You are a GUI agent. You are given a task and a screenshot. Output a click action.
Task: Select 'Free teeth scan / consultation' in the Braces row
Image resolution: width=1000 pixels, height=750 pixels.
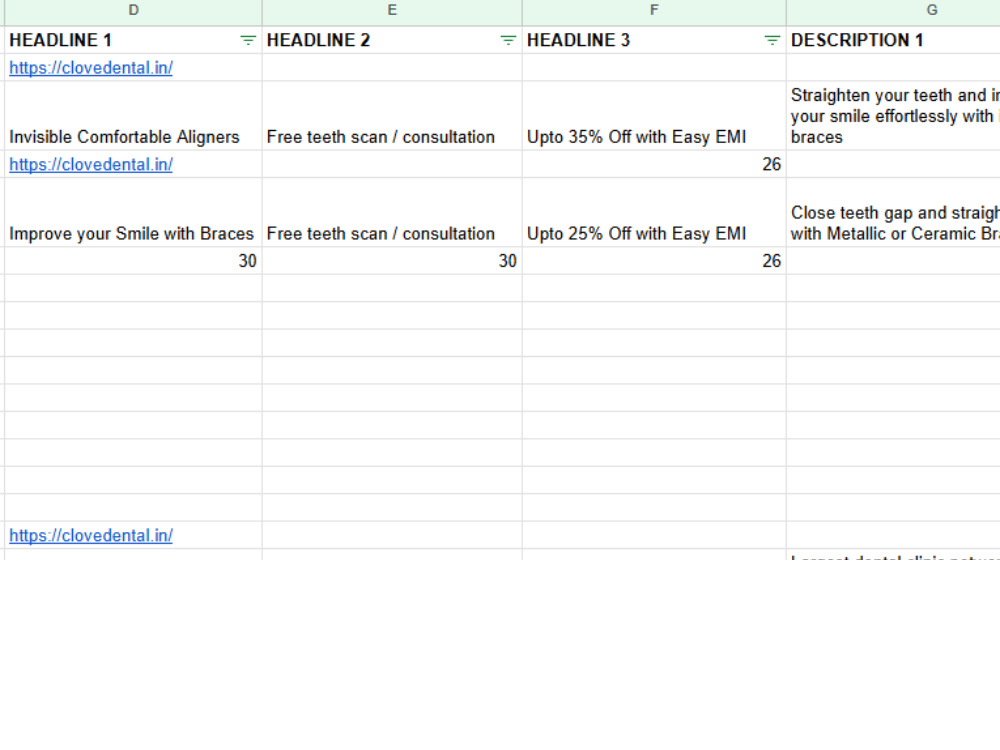(392, 212)
